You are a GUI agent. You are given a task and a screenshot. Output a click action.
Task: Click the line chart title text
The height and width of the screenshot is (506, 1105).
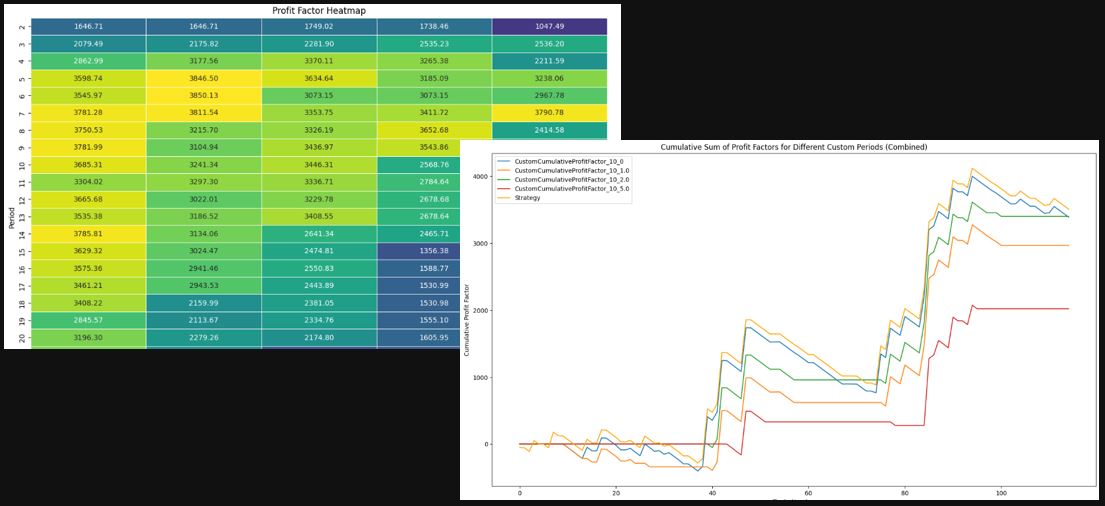pyautogui.click(x=793, y=147)
